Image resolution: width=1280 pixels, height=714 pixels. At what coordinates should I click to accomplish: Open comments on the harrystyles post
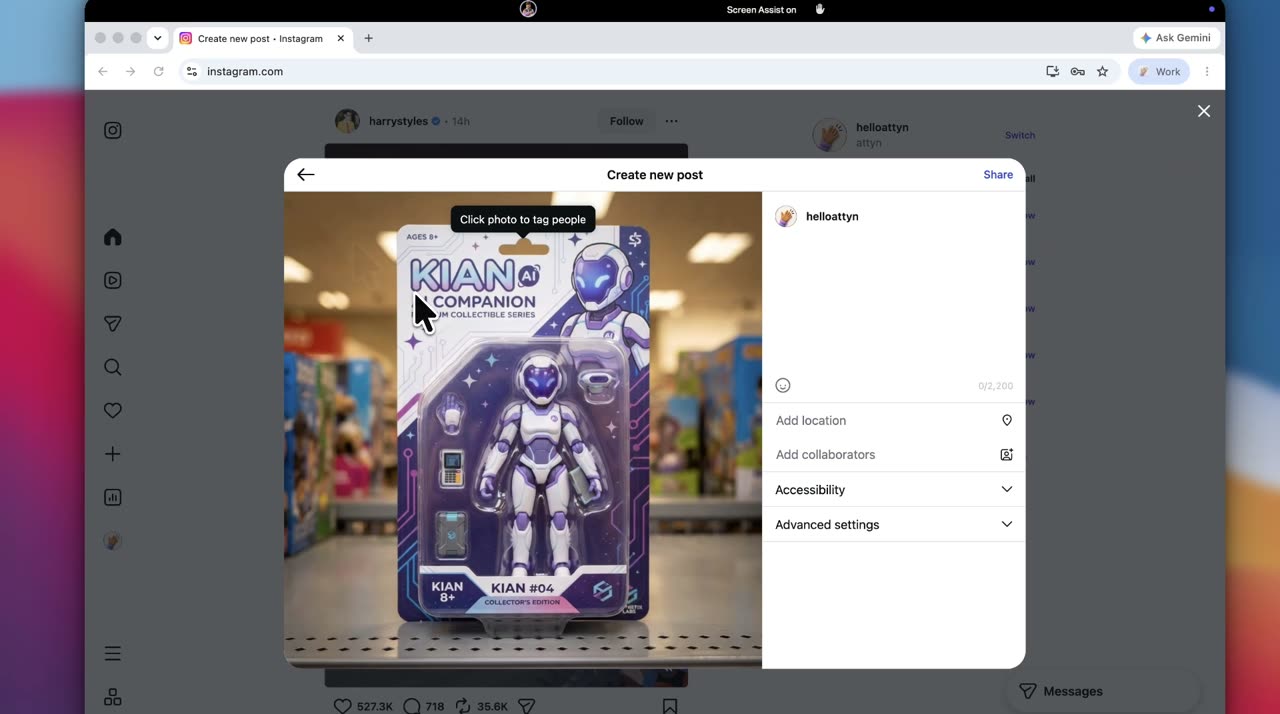coord(411,706)
